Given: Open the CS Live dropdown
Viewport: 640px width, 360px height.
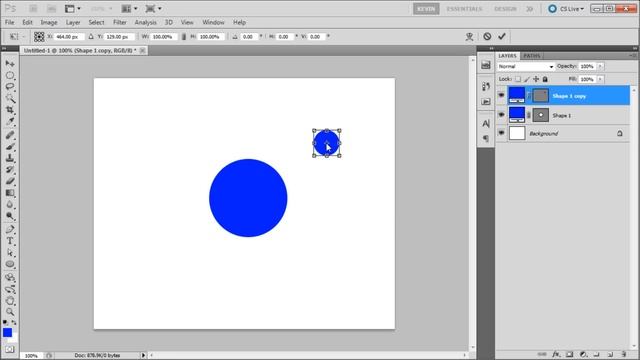Looking at the screenshot, I should tap(566, 9).
